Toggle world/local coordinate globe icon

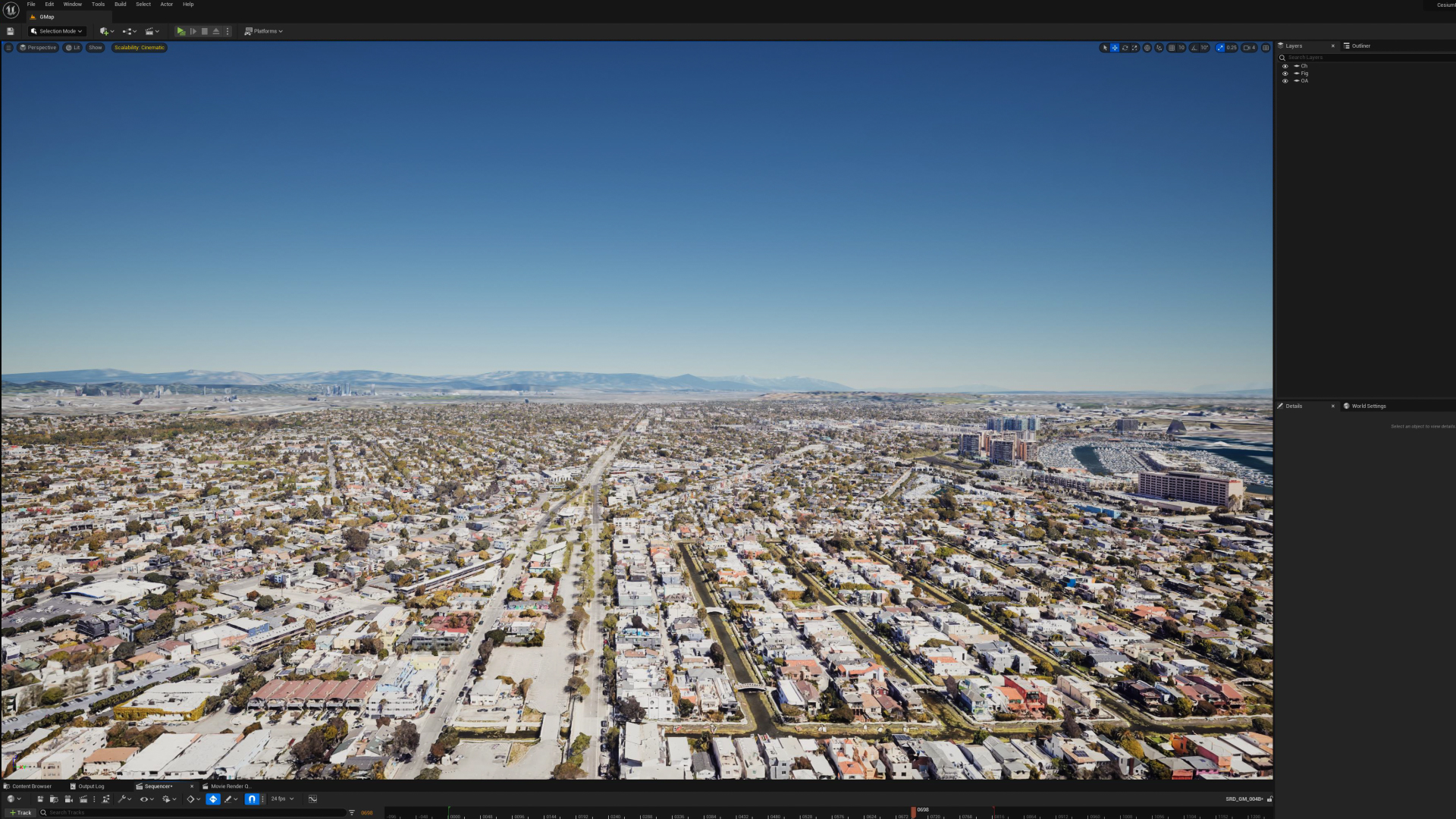click(1147, 48)
